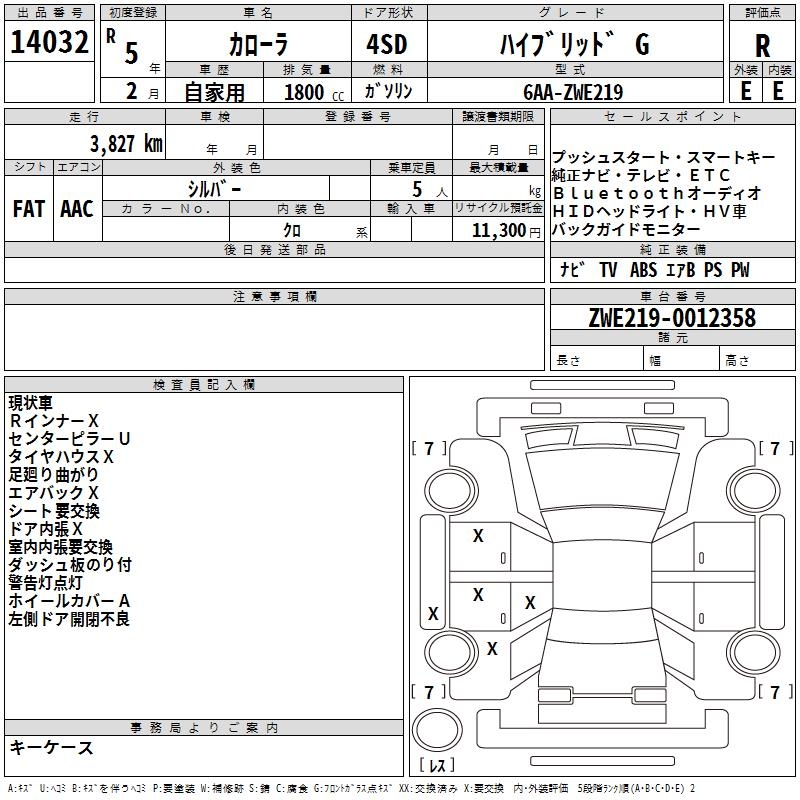Click the rear-left wheel in diagram
800x800 pixels.
451,652
